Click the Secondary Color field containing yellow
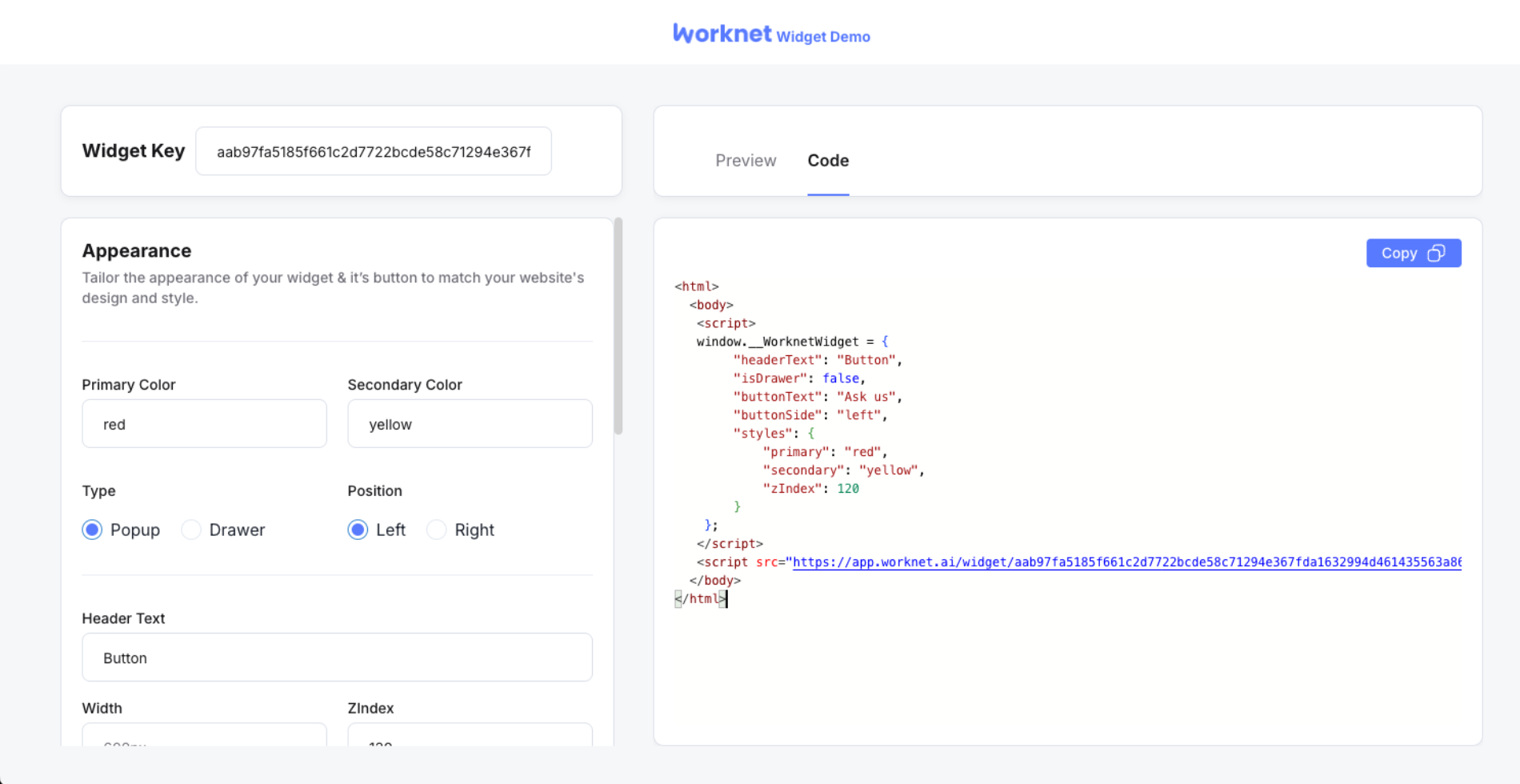 click(x=470, y=424)
